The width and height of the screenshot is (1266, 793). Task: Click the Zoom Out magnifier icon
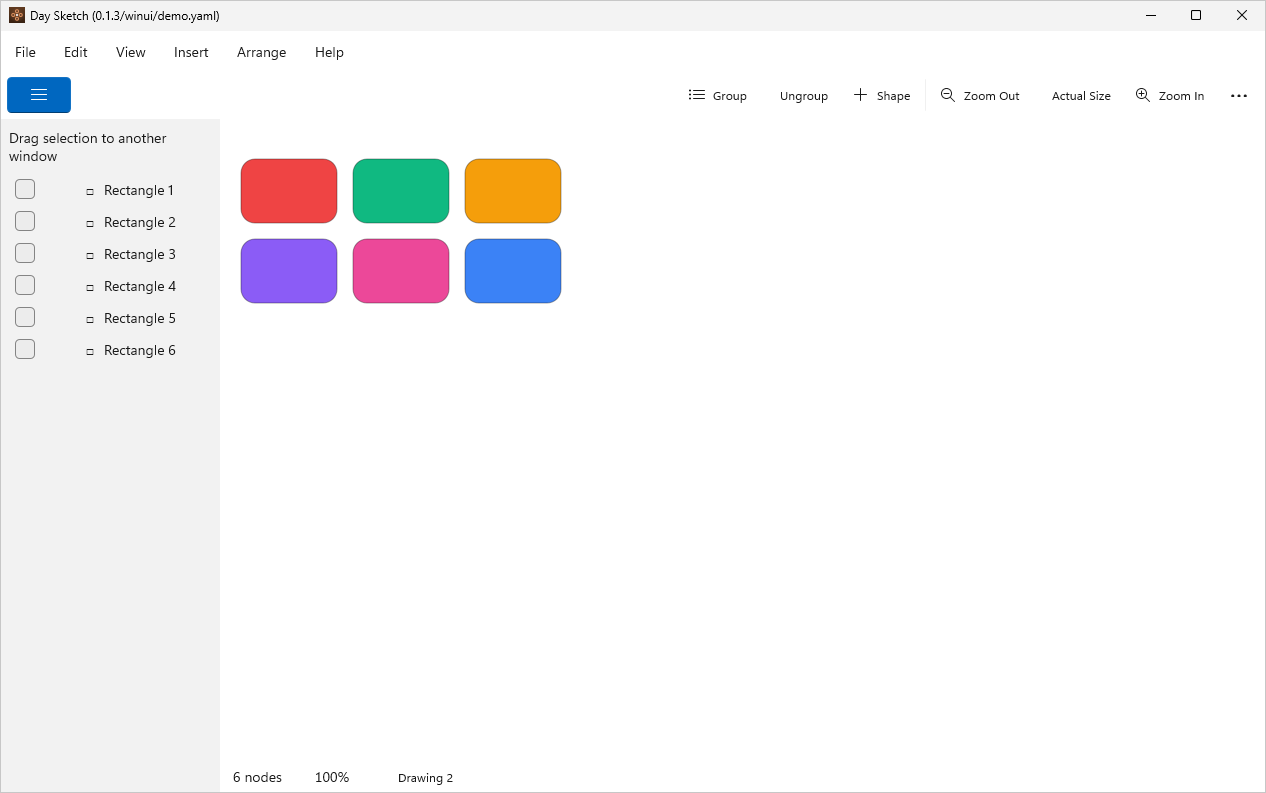coord(948,95)
